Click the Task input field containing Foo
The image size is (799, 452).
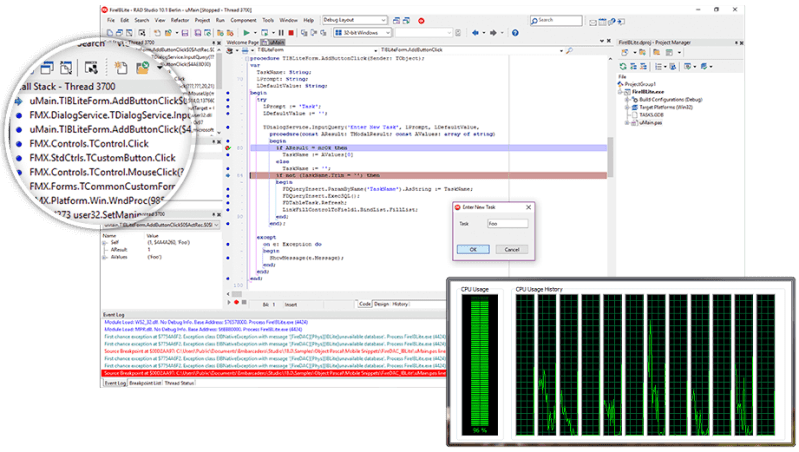tap(508, 224)
